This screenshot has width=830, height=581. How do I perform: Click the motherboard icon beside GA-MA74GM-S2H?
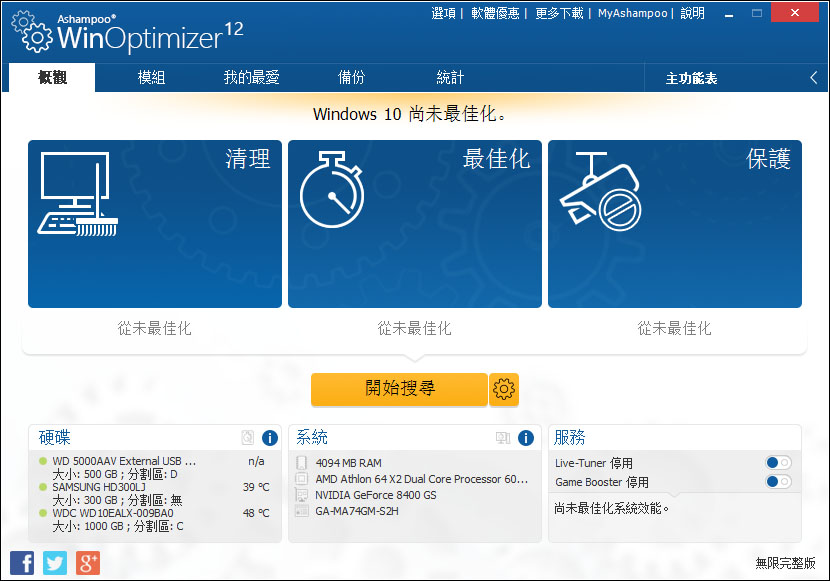301,511
